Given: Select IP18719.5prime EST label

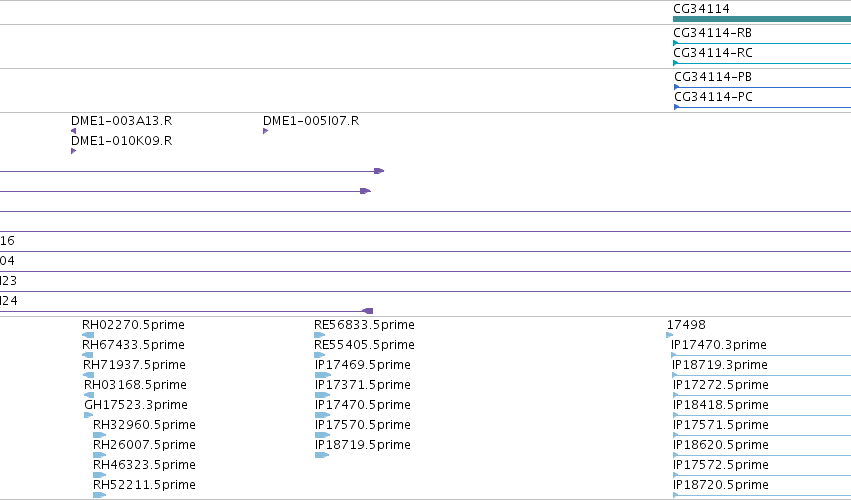Looking at the screenshot, I should click(363, 446).
